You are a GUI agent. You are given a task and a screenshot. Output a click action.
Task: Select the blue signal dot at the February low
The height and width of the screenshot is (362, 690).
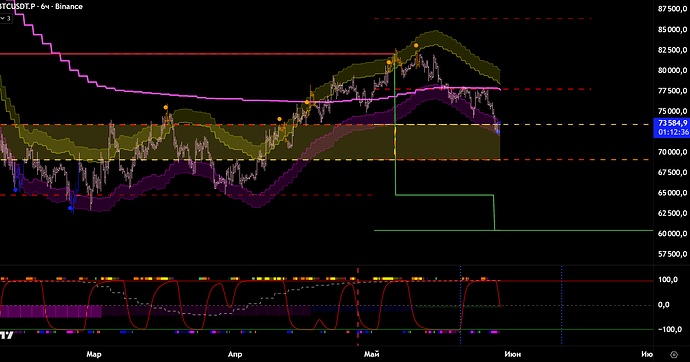(70, 208)
